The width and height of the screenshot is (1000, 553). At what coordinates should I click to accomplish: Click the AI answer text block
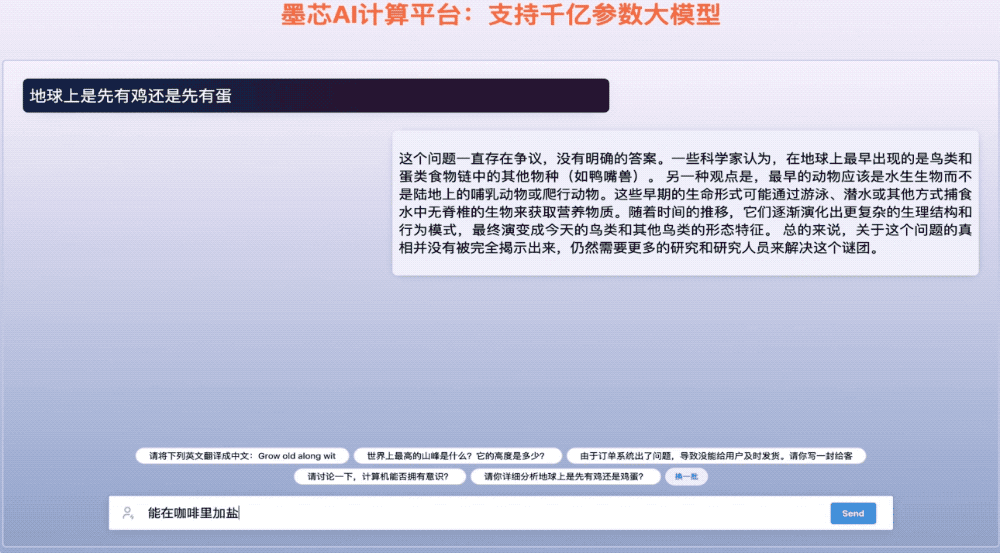[x=685, y=203]
